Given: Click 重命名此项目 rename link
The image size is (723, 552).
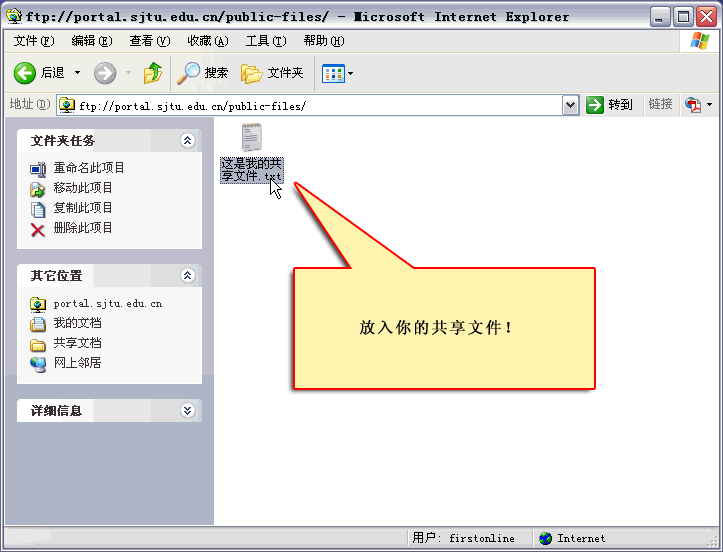Looking at the screenshot, I should pyautogui.click(x=89, y=168).
